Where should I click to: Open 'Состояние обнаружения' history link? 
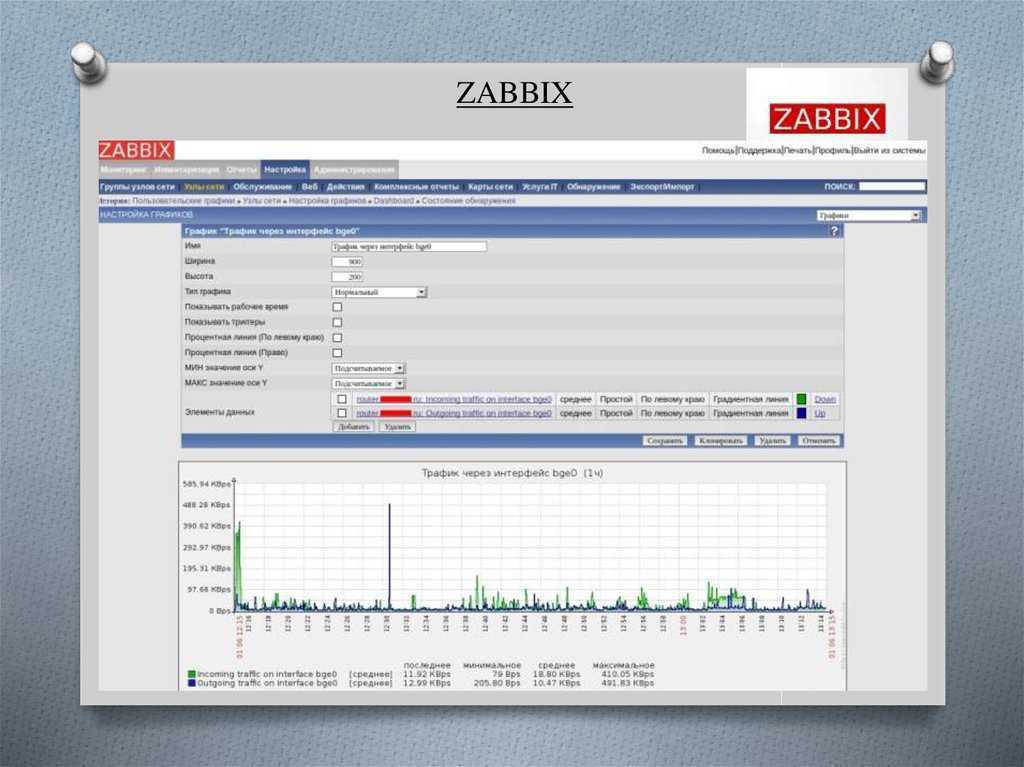click(x=468, y=201)
